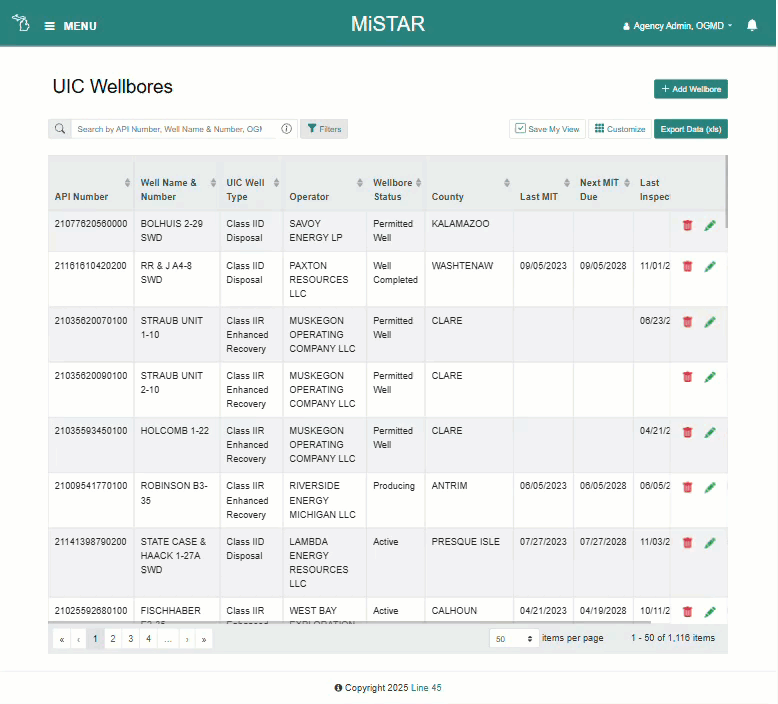The height and width of the screenshot is (704, 778).
Task: Edit the FISCHHABER row
Action: [710, 612]
